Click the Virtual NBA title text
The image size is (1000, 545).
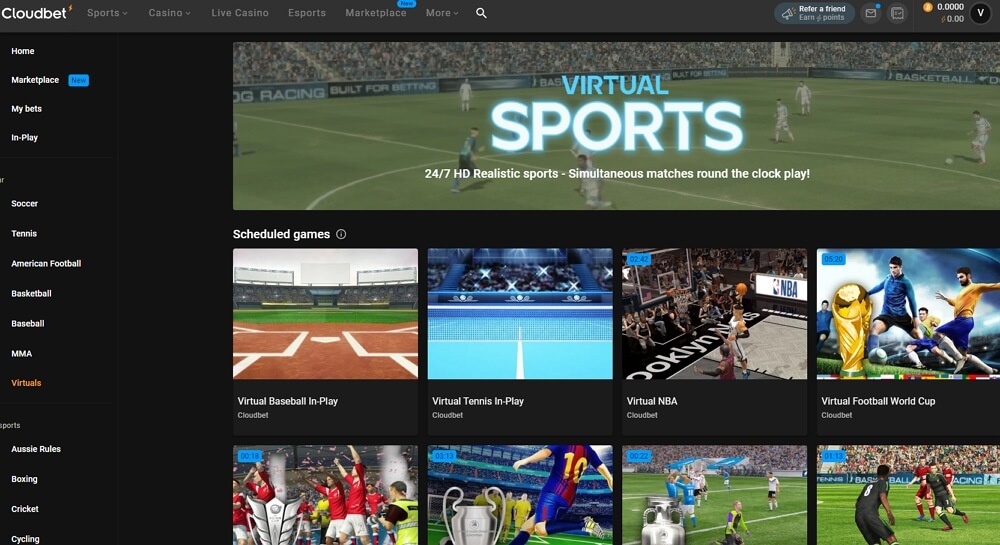(652, 401)
